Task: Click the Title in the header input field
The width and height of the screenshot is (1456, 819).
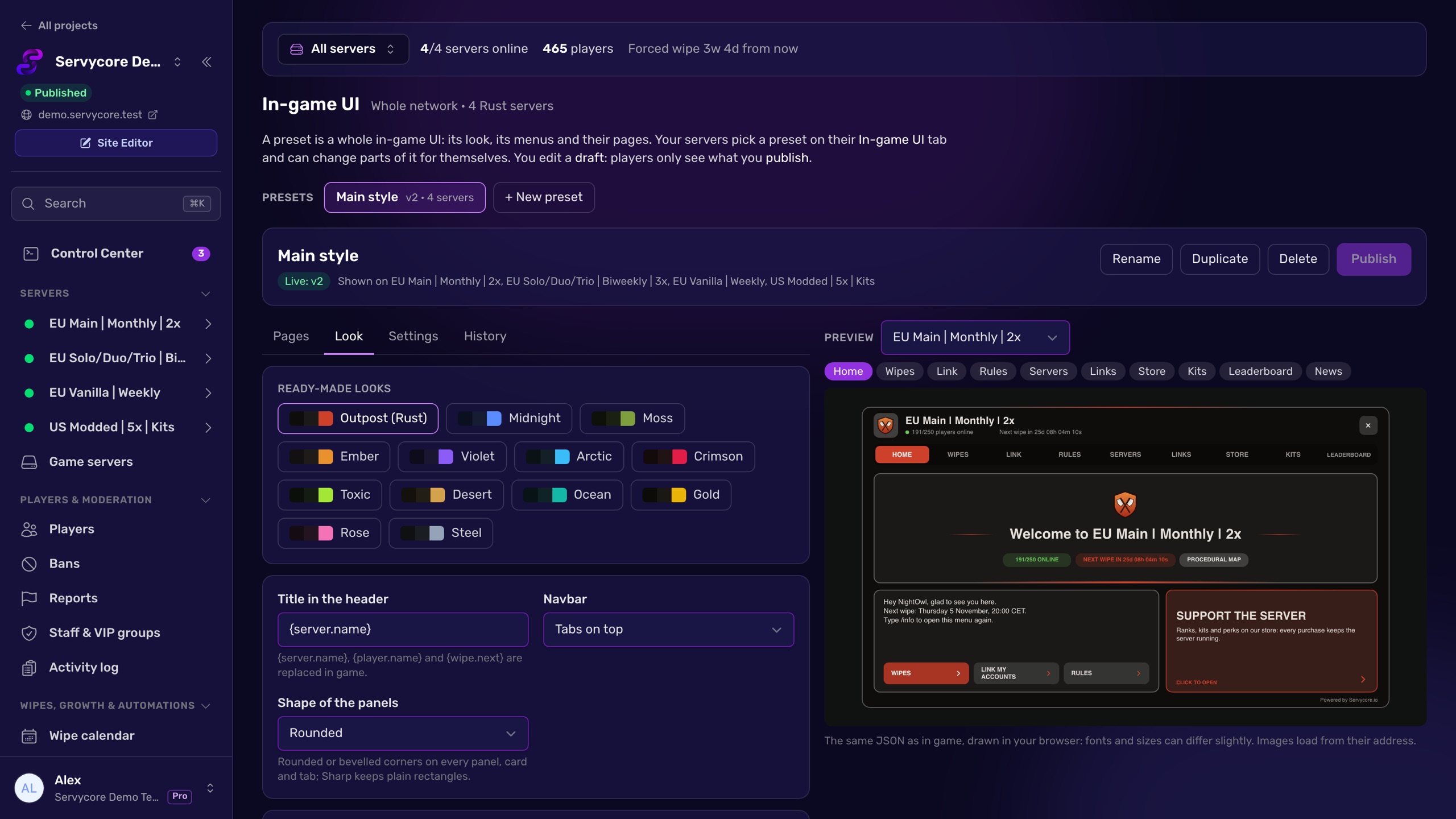Action: click(x=403, y=630)
